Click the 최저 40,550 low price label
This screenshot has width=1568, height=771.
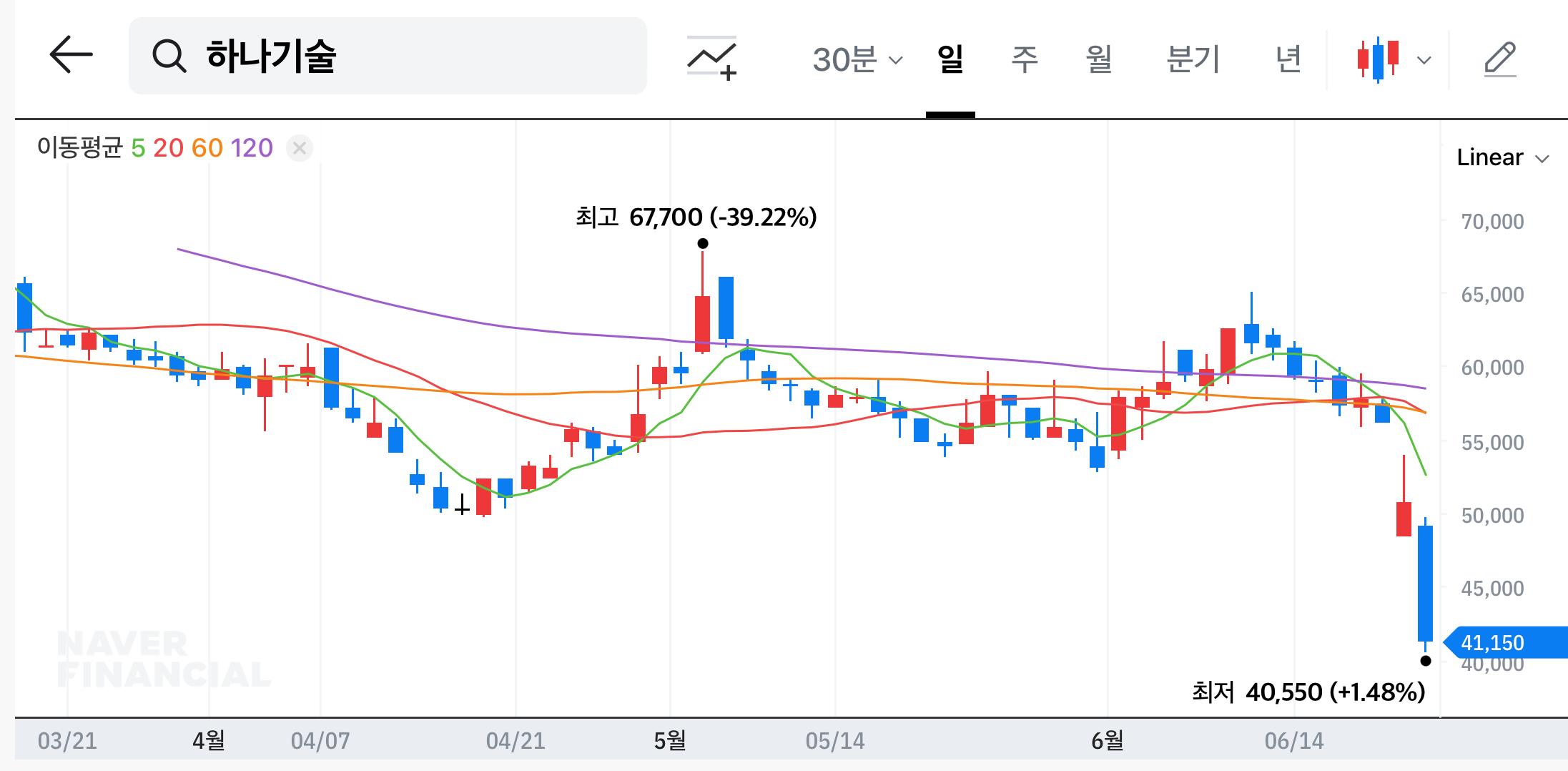click(1308, 692)
